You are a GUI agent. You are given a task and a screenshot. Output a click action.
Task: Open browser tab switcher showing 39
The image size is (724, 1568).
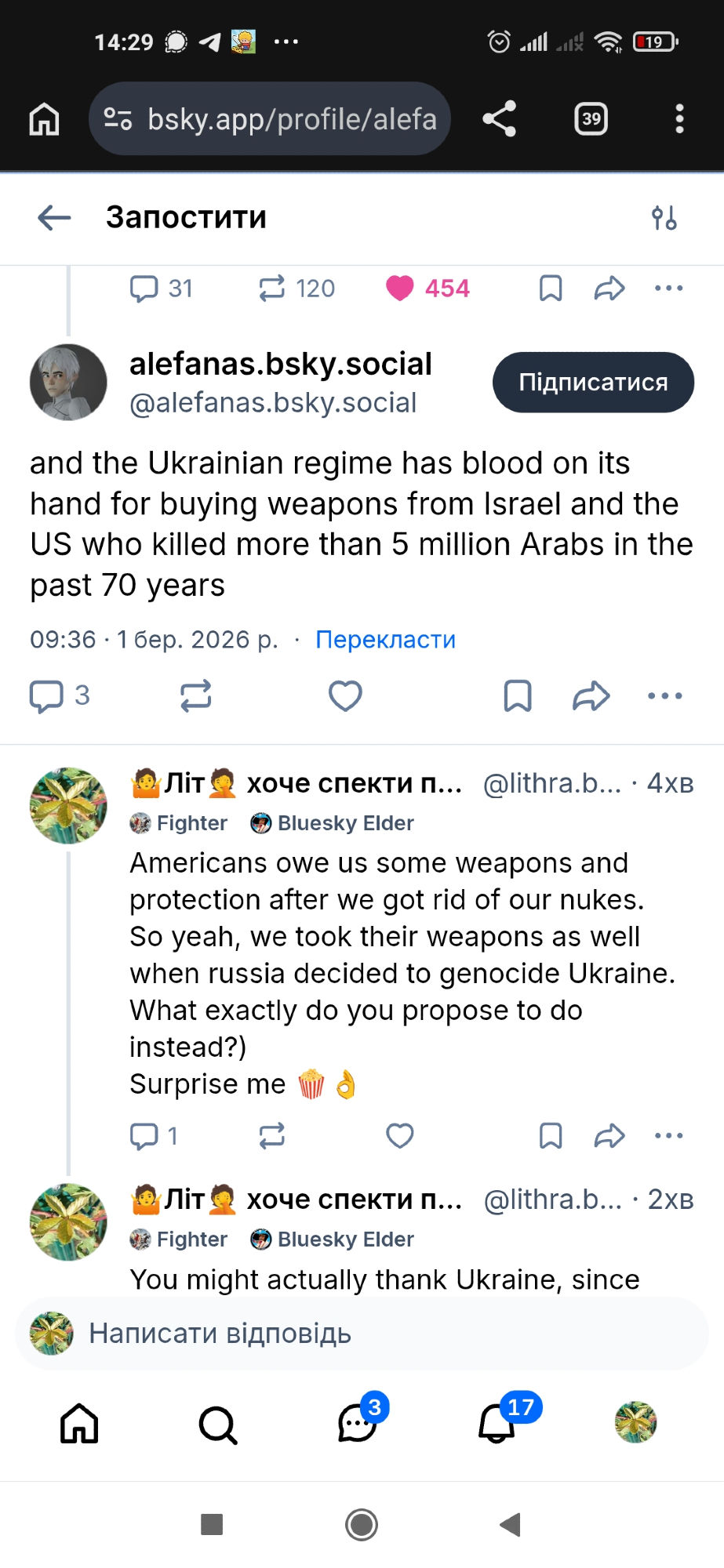[x=591, y=119]
